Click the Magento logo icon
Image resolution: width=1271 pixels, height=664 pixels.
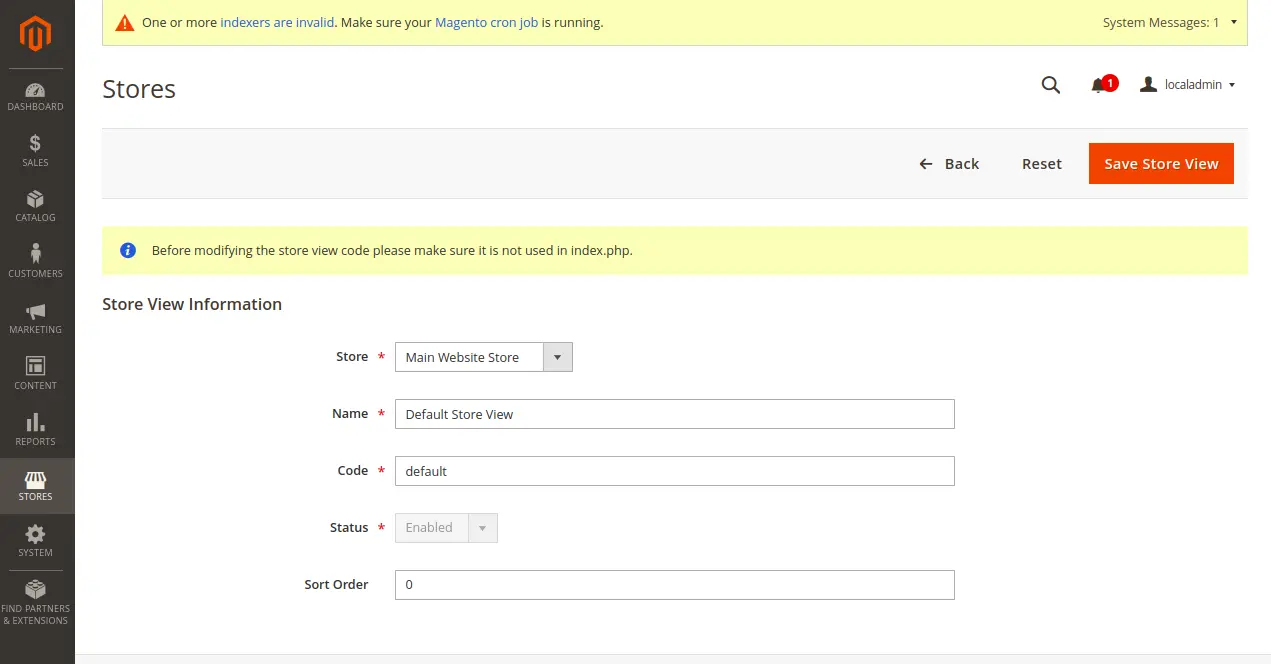35,35
